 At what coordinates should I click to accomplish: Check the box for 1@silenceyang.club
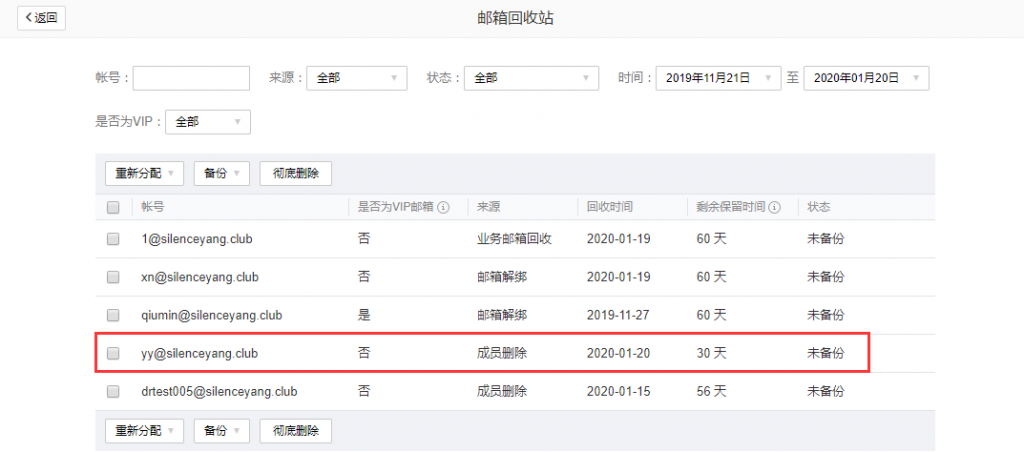[113, 239]
